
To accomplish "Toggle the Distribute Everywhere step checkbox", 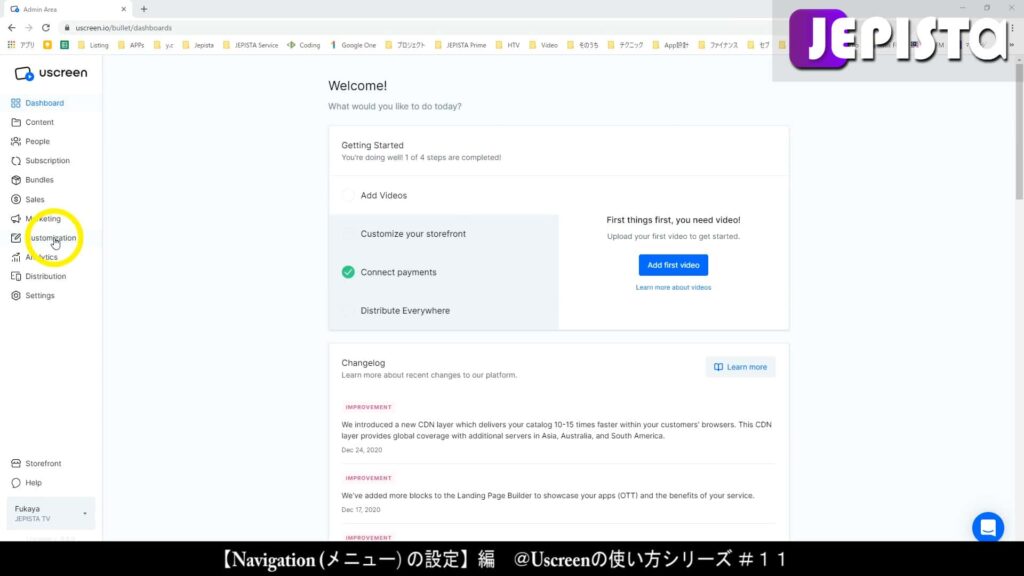I will click(x=350, y=310).
